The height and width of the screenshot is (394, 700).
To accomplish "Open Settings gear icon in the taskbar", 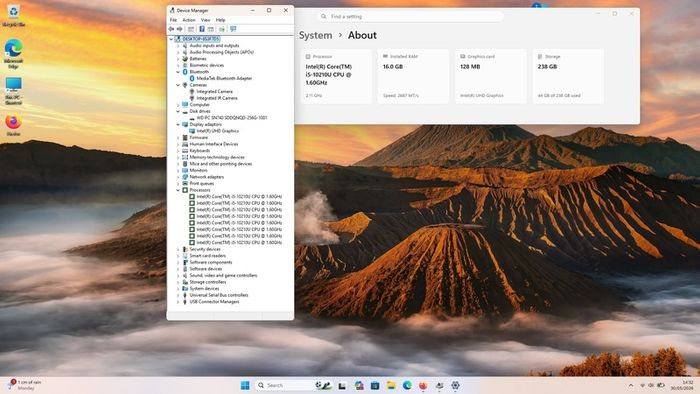I will [455, 385].
